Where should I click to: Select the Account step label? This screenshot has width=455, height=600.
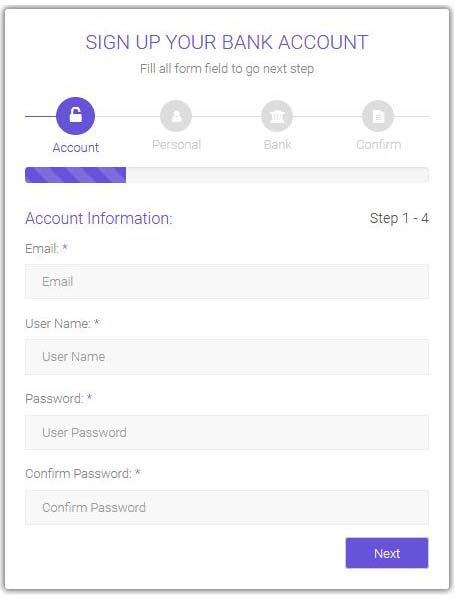pos(76,148)
